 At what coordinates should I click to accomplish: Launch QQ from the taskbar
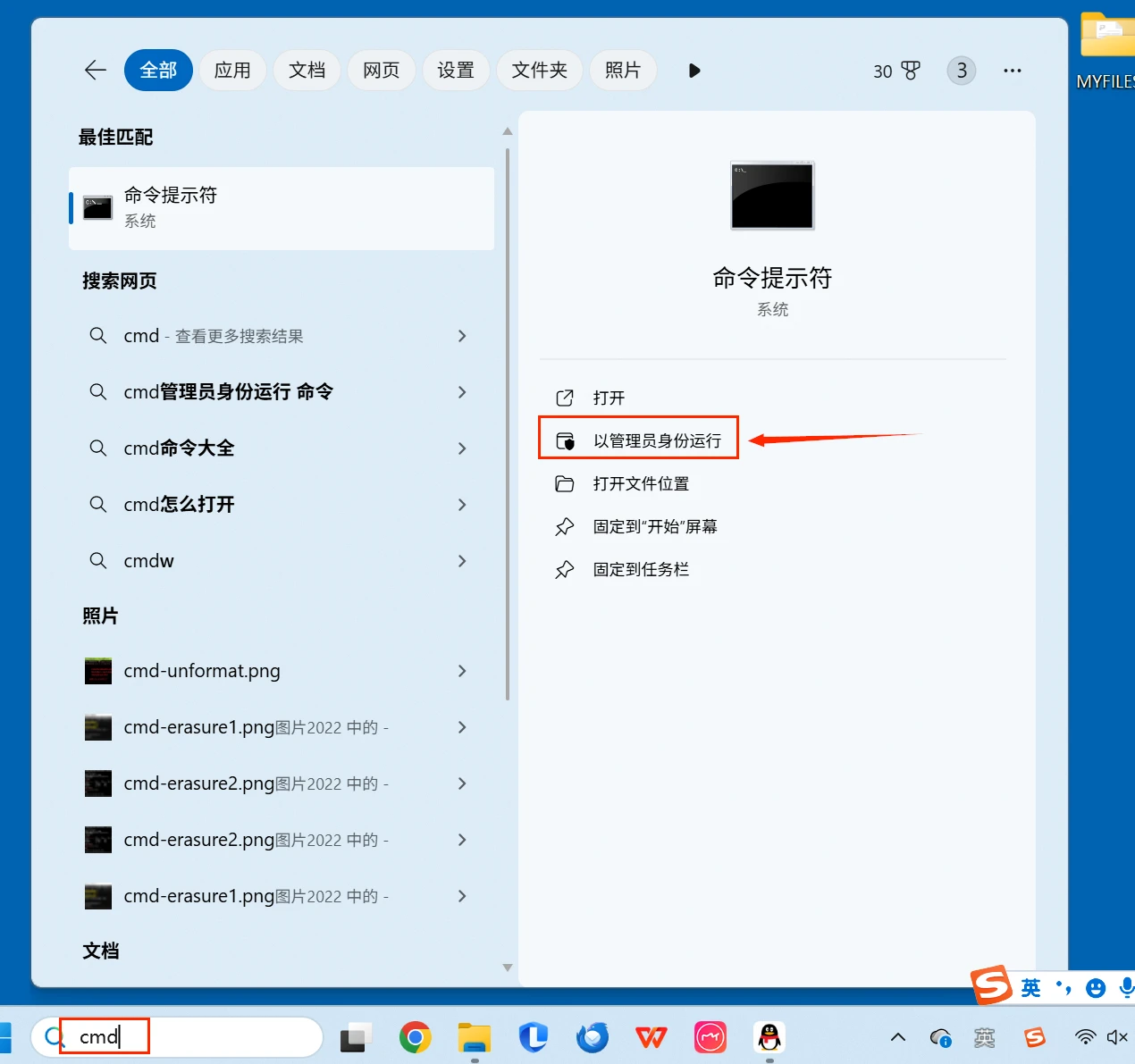[x=769, y=1037]
